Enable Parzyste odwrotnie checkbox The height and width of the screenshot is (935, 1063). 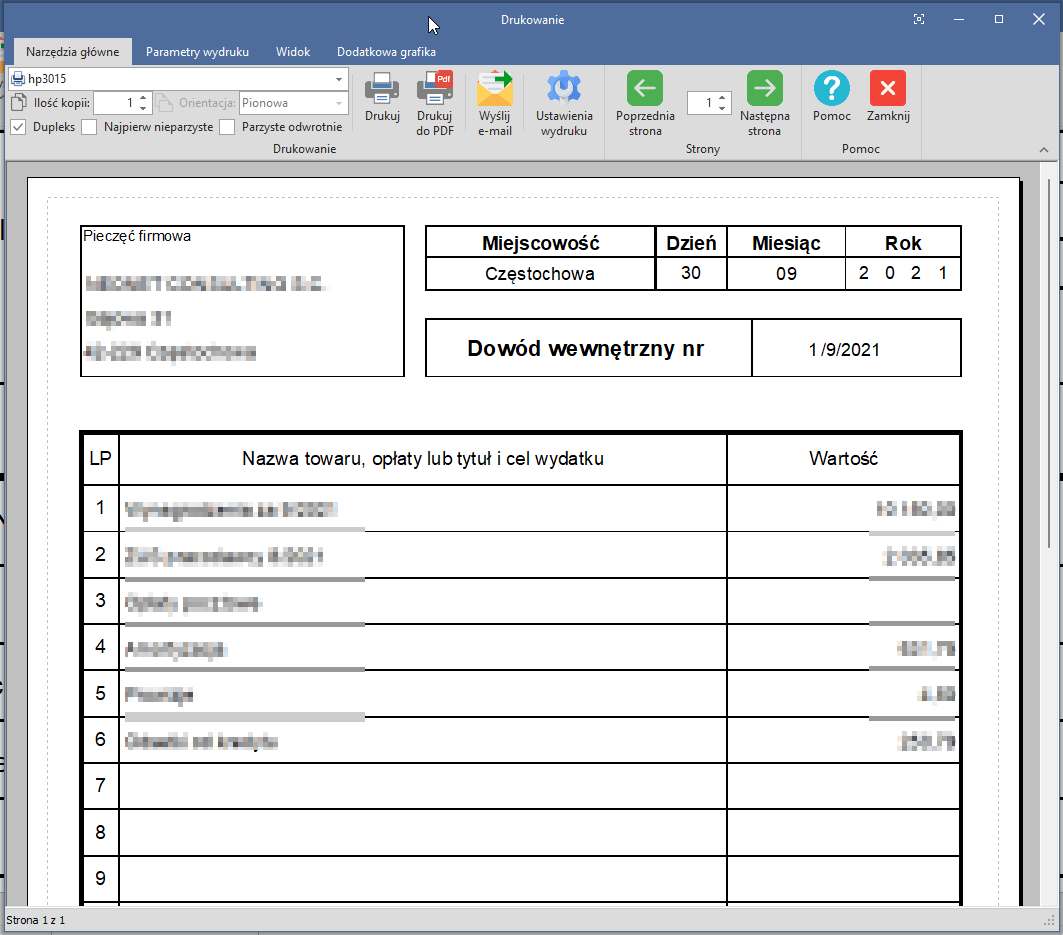pos(227,127)
